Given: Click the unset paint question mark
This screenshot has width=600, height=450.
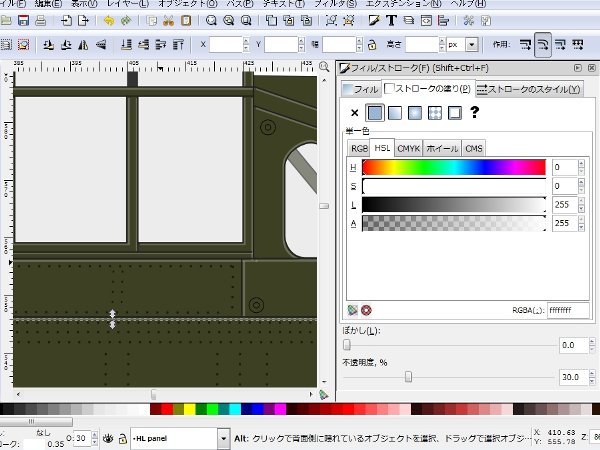Looking at the screenshot, I should point(476,113).
